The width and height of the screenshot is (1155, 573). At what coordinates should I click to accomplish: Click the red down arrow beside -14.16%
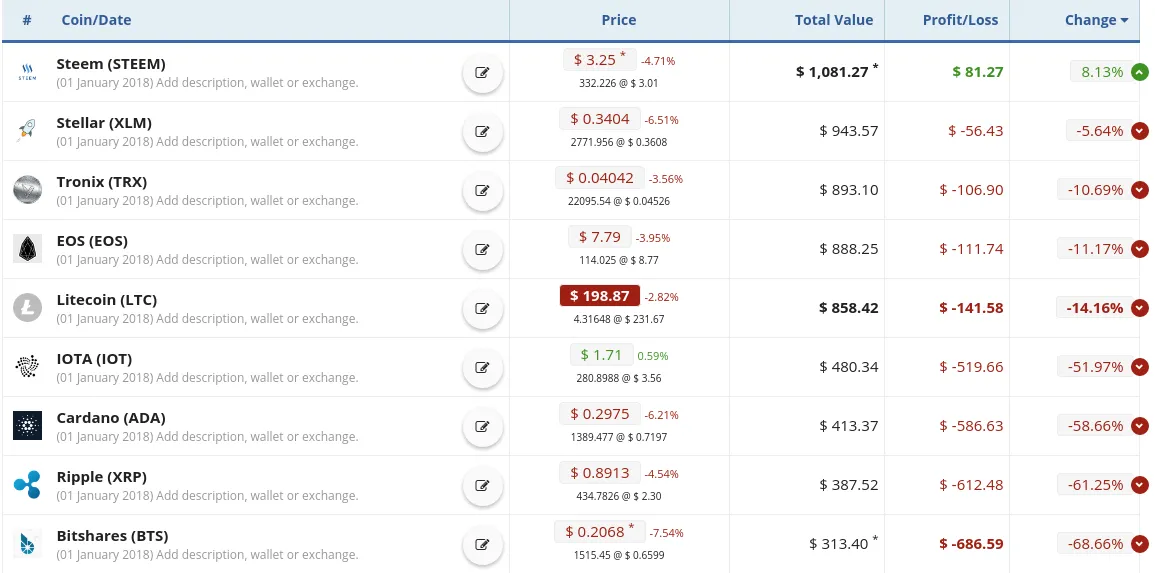tap(1140, 308)
